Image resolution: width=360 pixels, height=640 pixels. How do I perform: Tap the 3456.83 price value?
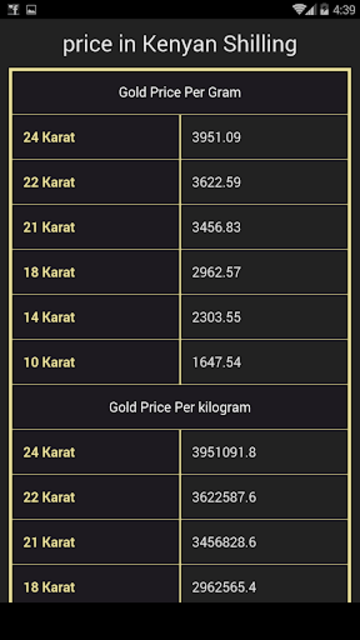216,227
